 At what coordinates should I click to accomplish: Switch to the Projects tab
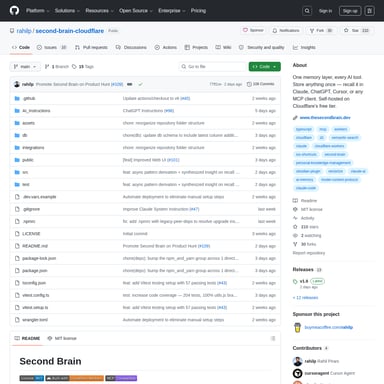(196, 47)
